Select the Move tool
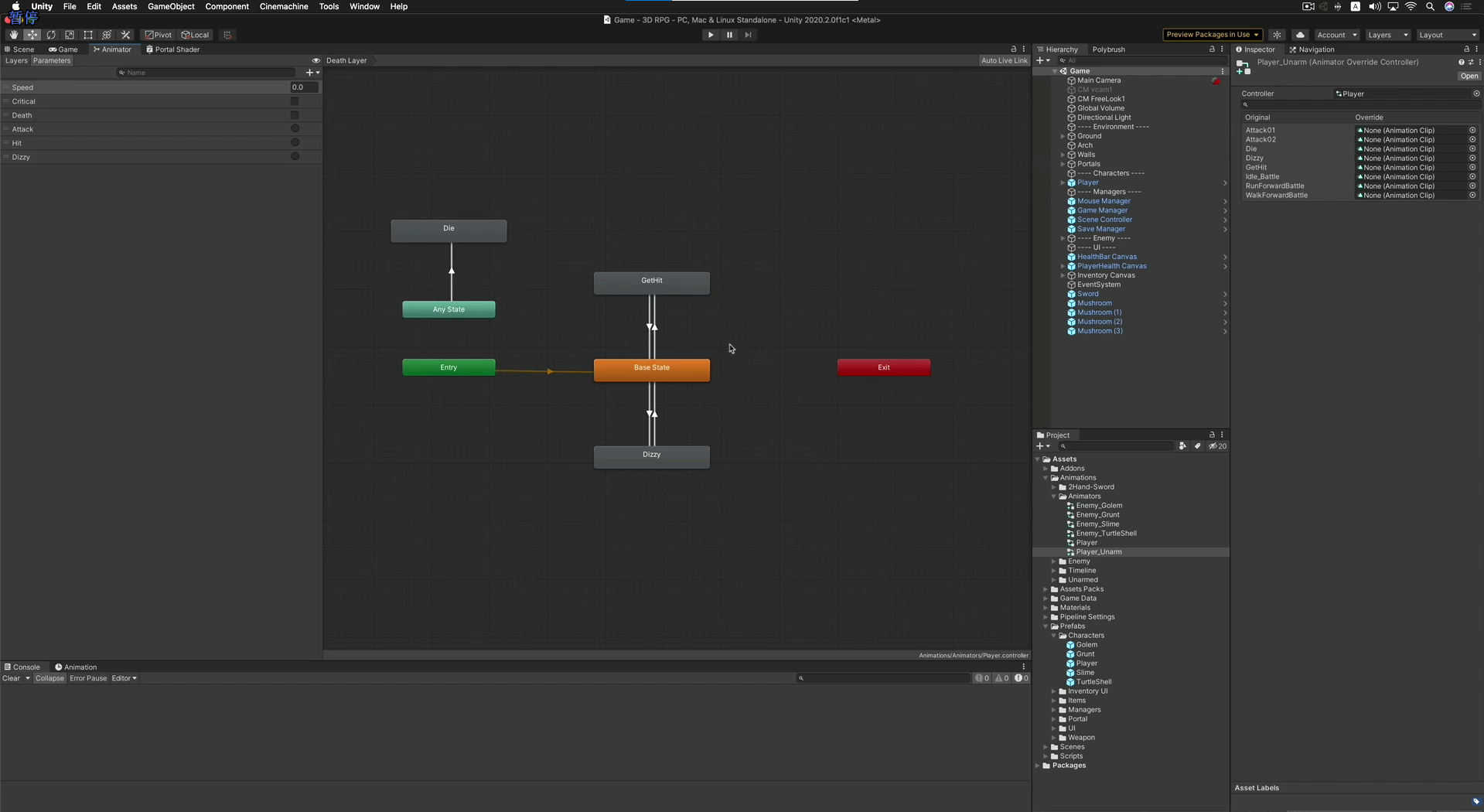 (x=32, y=35)
